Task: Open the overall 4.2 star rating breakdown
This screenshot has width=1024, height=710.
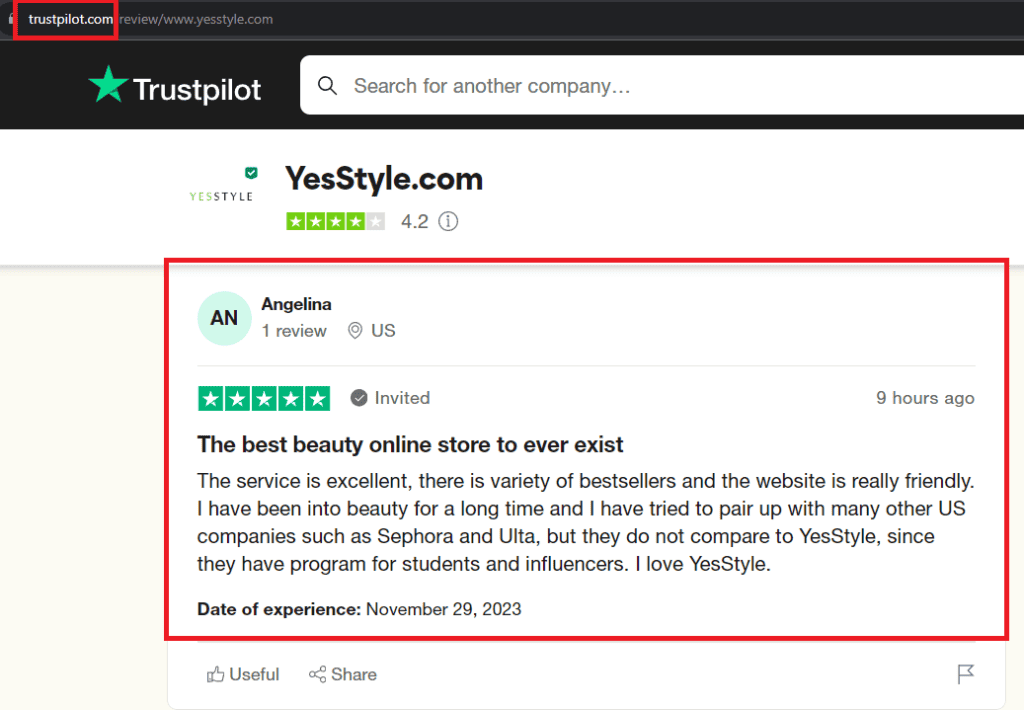Action: (x=335, y=221)
